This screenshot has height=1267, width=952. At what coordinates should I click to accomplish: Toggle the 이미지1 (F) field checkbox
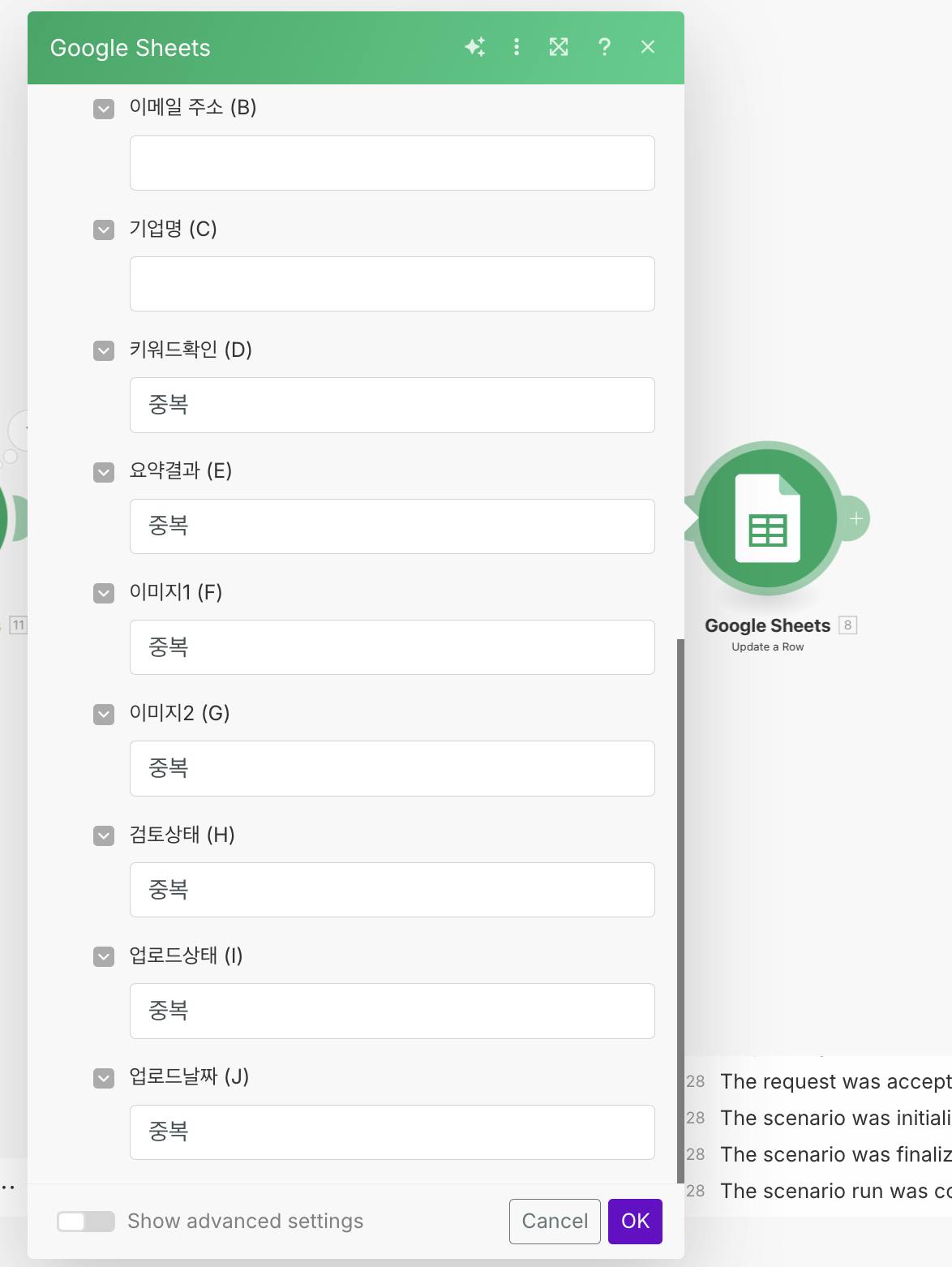tap(104, 594)
